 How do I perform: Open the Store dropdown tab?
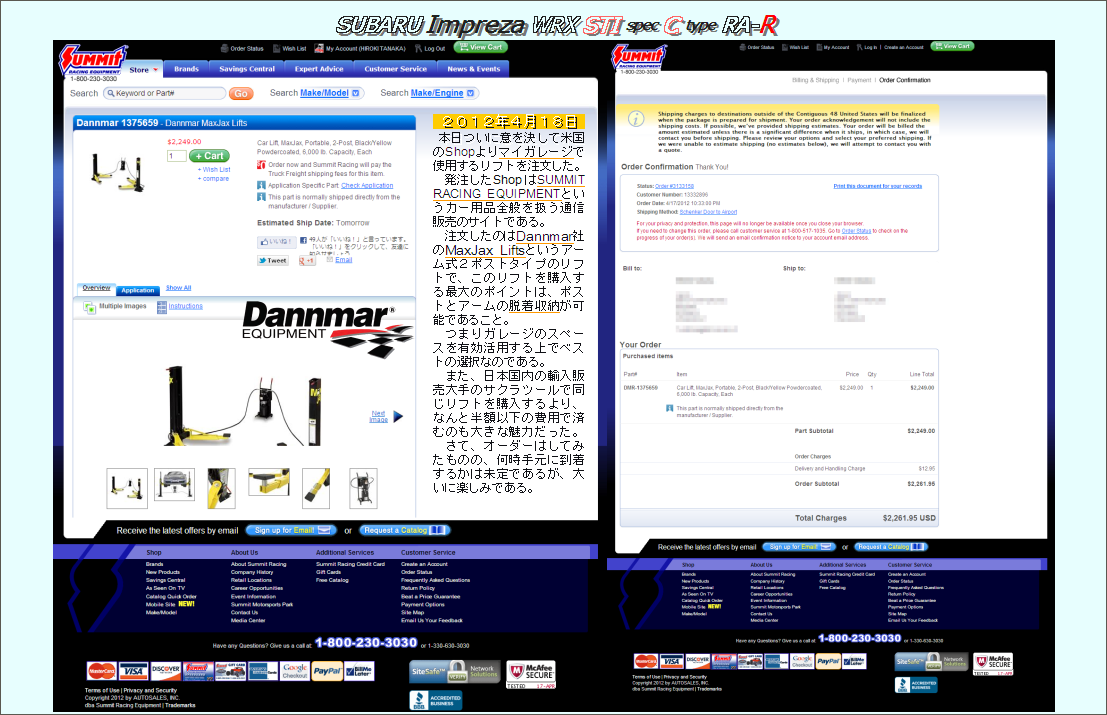(x=144, y=69)
